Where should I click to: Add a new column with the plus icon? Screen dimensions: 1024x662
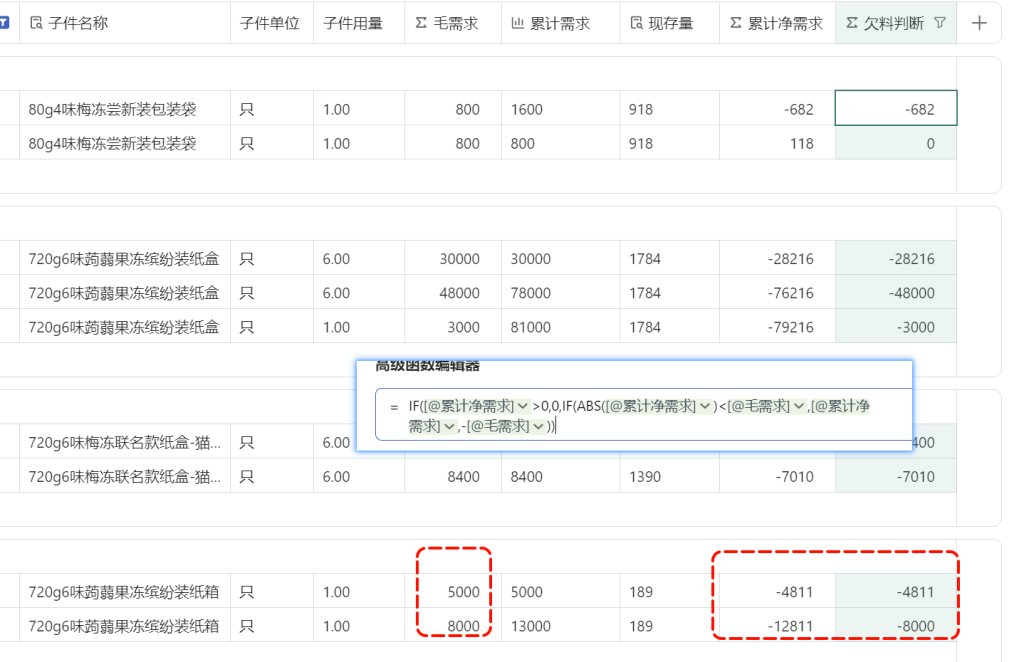[x=979, y=23]
